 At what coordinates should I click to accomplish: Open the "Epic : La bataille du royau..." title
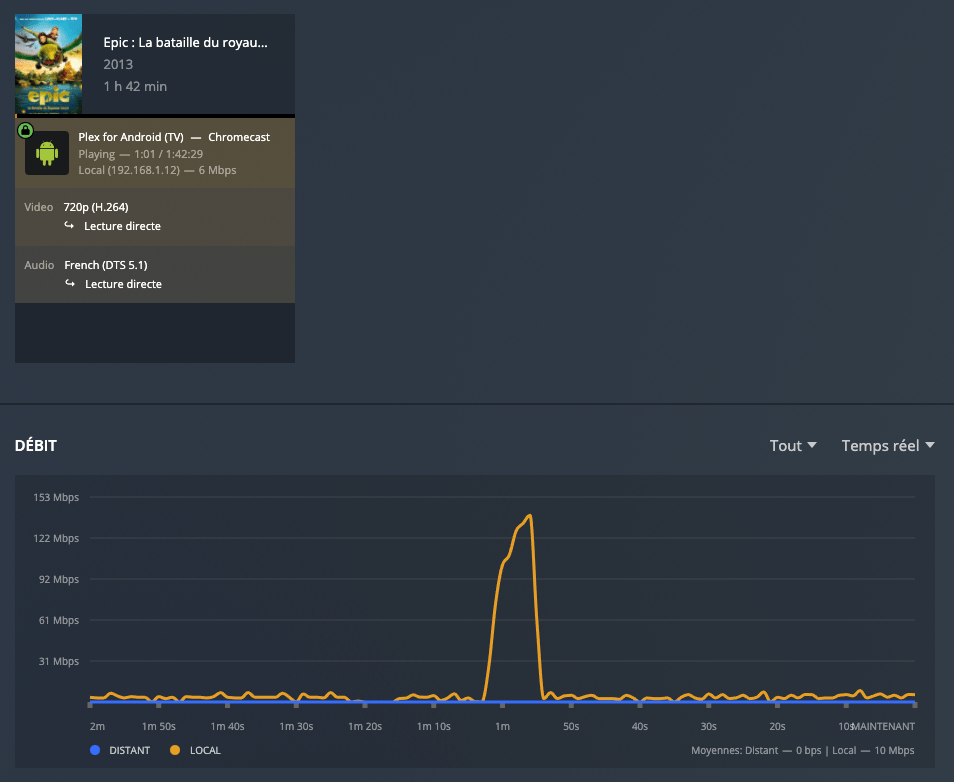point(185,43)
